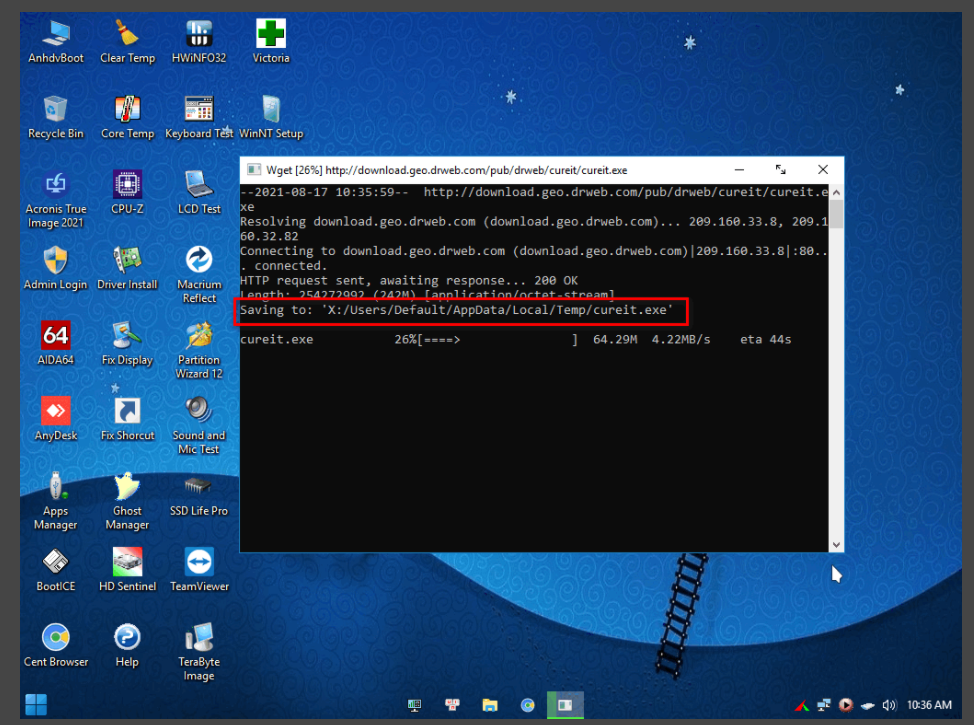Open Fix Display shortcut
The width and height of the screenshot is (974, 725).
[x=127, y=343]
